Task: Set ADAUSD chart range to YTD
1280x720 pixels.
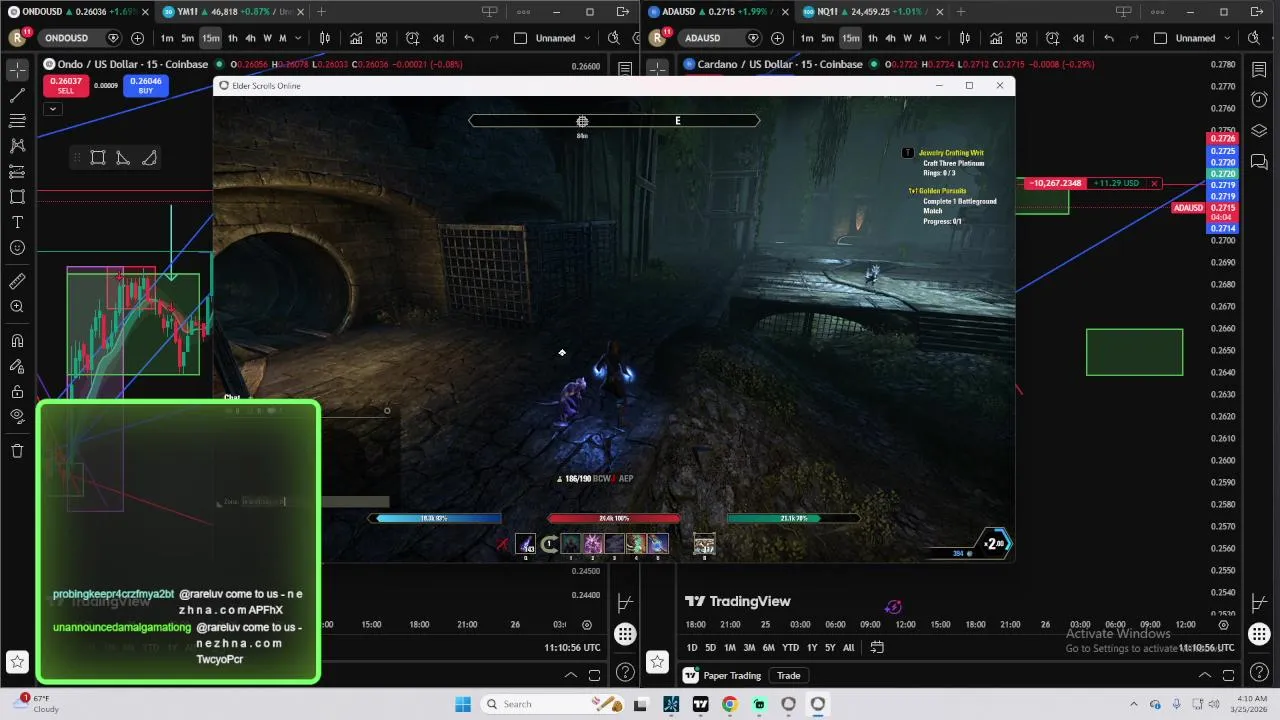Action: click(x=790, y=647)
